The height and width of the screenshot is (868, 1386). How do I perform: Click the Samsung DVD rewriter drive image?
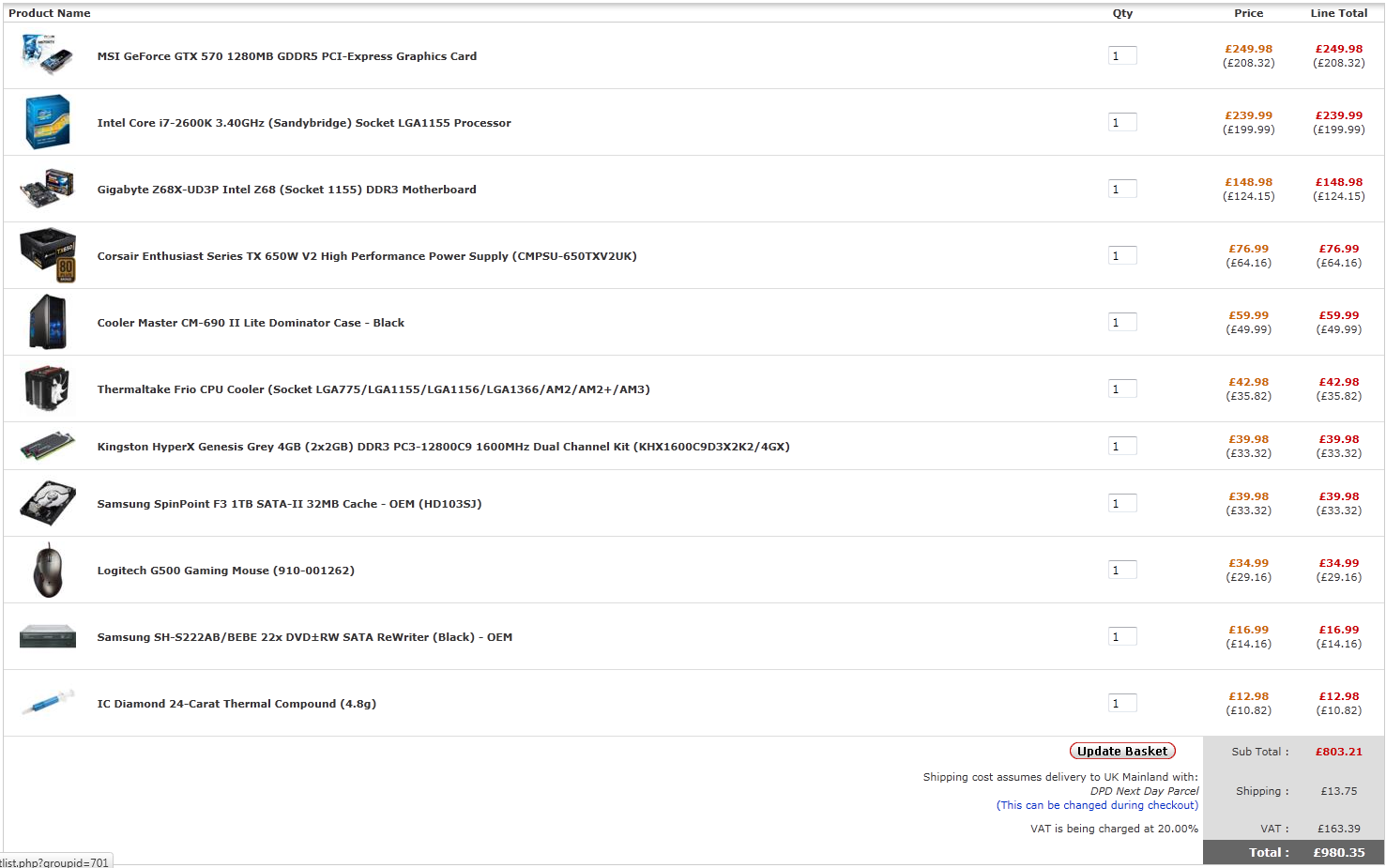click(47, 636)
